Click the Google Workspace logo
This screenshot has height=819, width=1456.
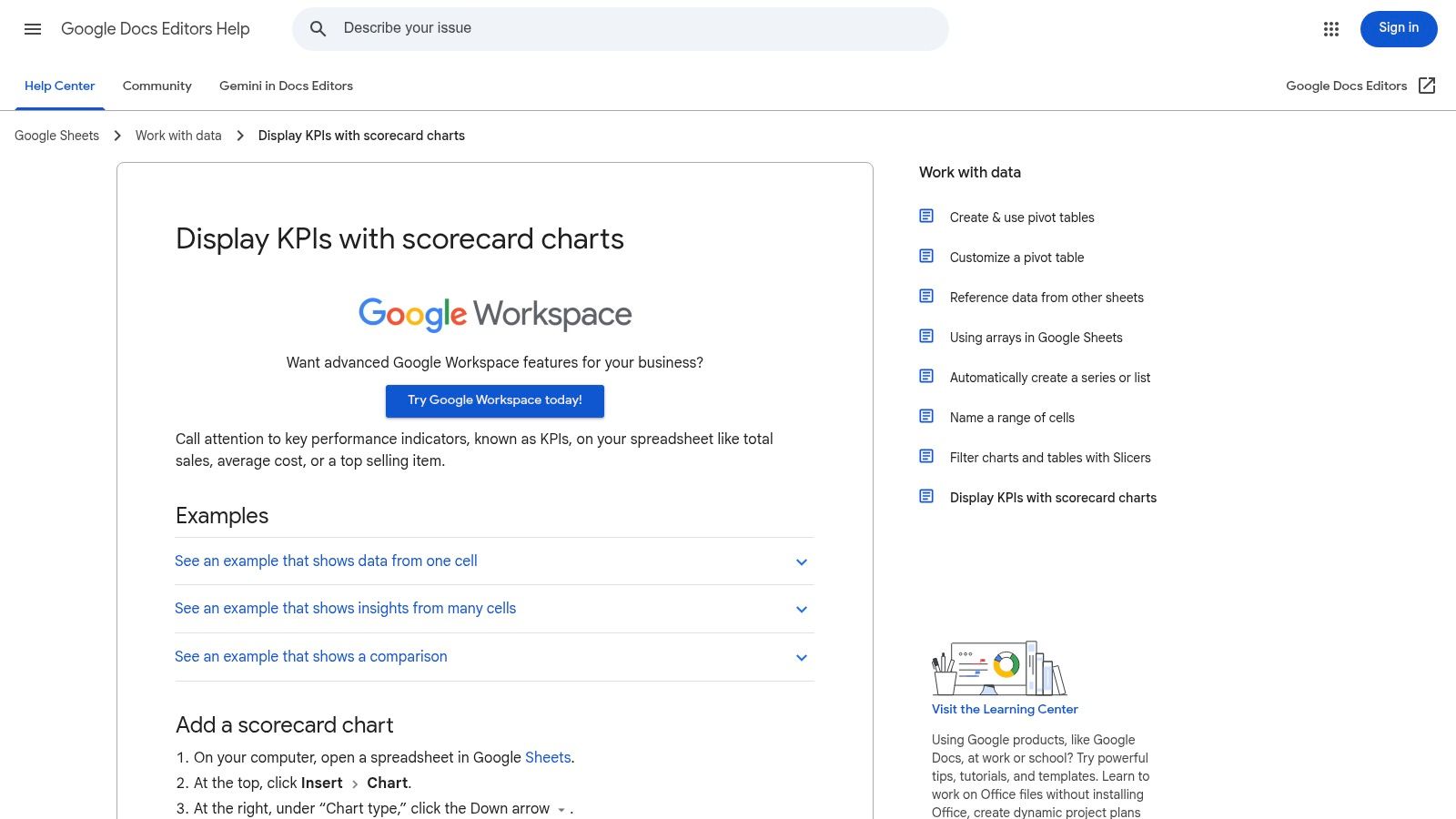click(x=495, y=314)
